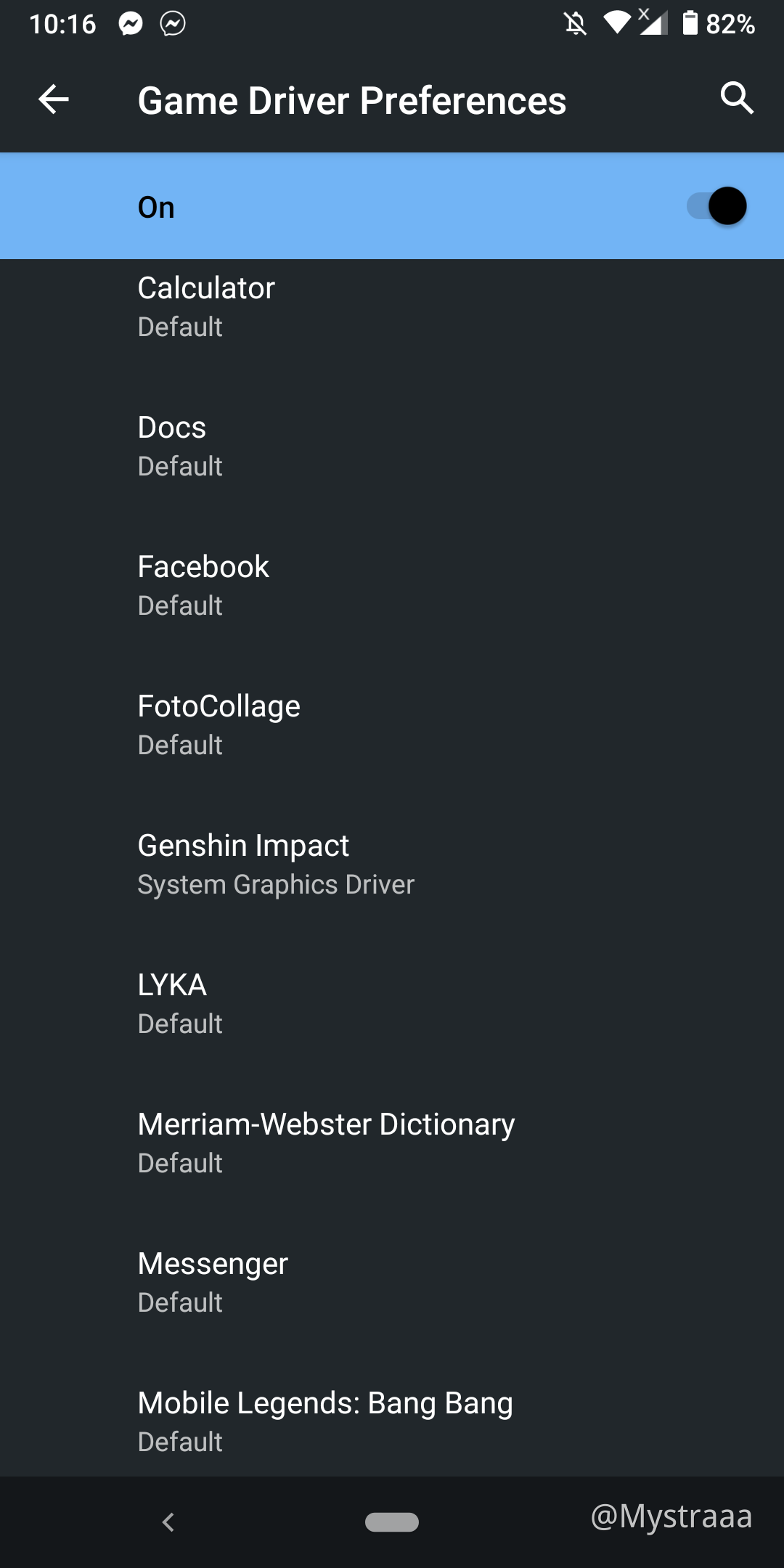Tap the FotoCollage list item
Image resolution: width=784 pixels, height=1568 pixels.
coord(392,724)
